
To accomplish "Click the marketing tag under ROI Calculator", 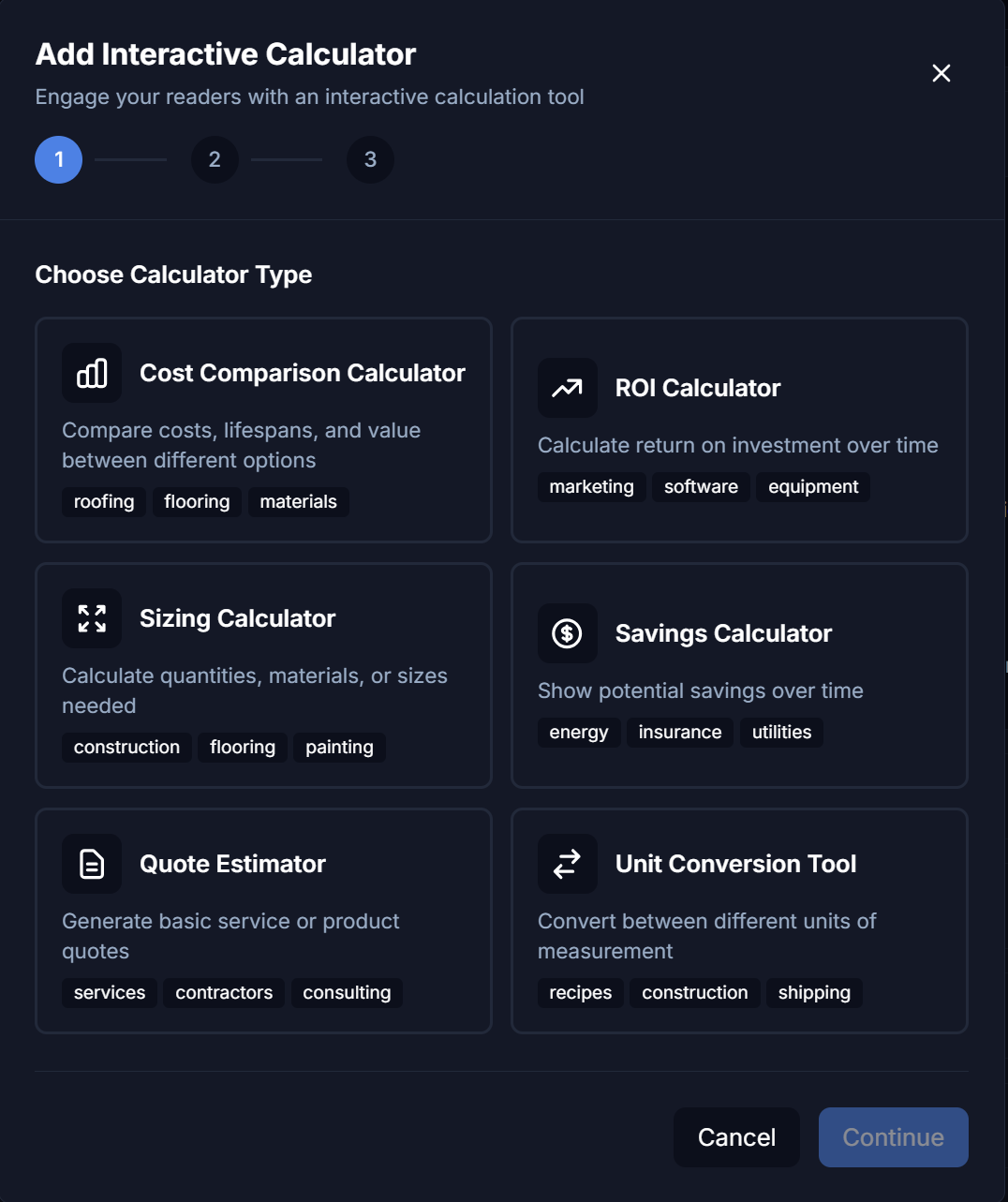I will tap(591, 486).
